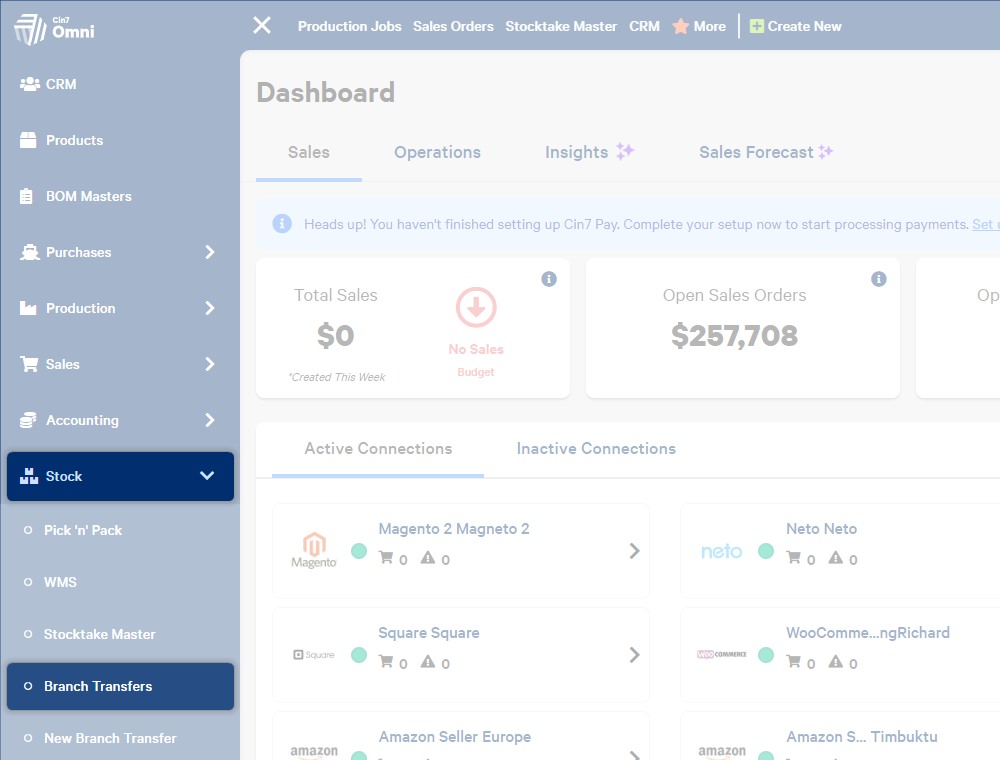Collapse the Stock menu chevron

(207, 476)
